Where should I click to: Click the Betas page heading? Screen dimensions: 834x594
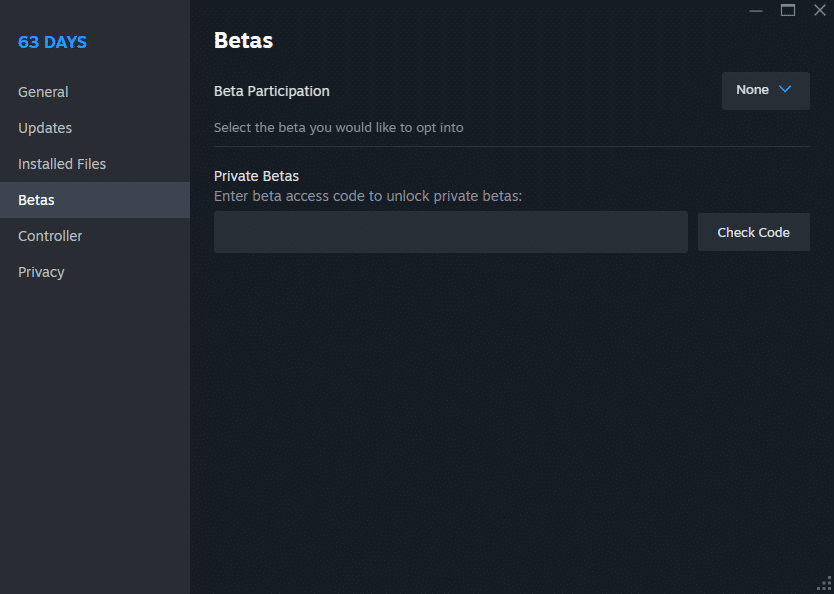tap(244, 40)
